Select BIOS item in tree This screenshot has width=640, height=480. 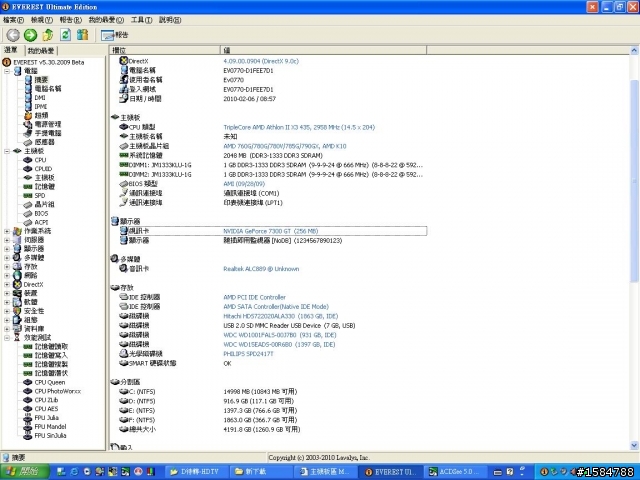pos(41,213)
